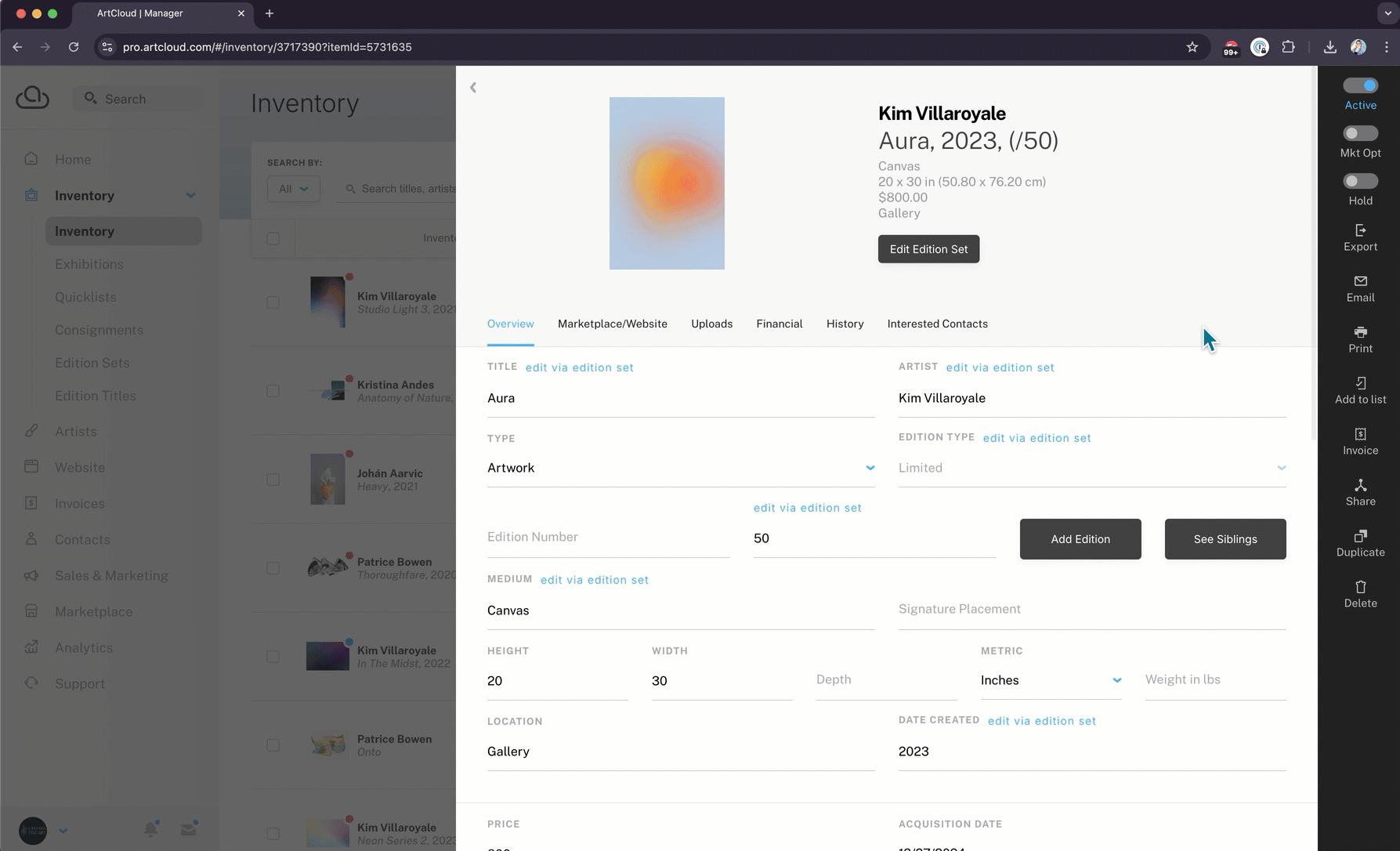Click the Contacts person icon
Viewport: 1400px width, 851px height.
click(31, 539)
